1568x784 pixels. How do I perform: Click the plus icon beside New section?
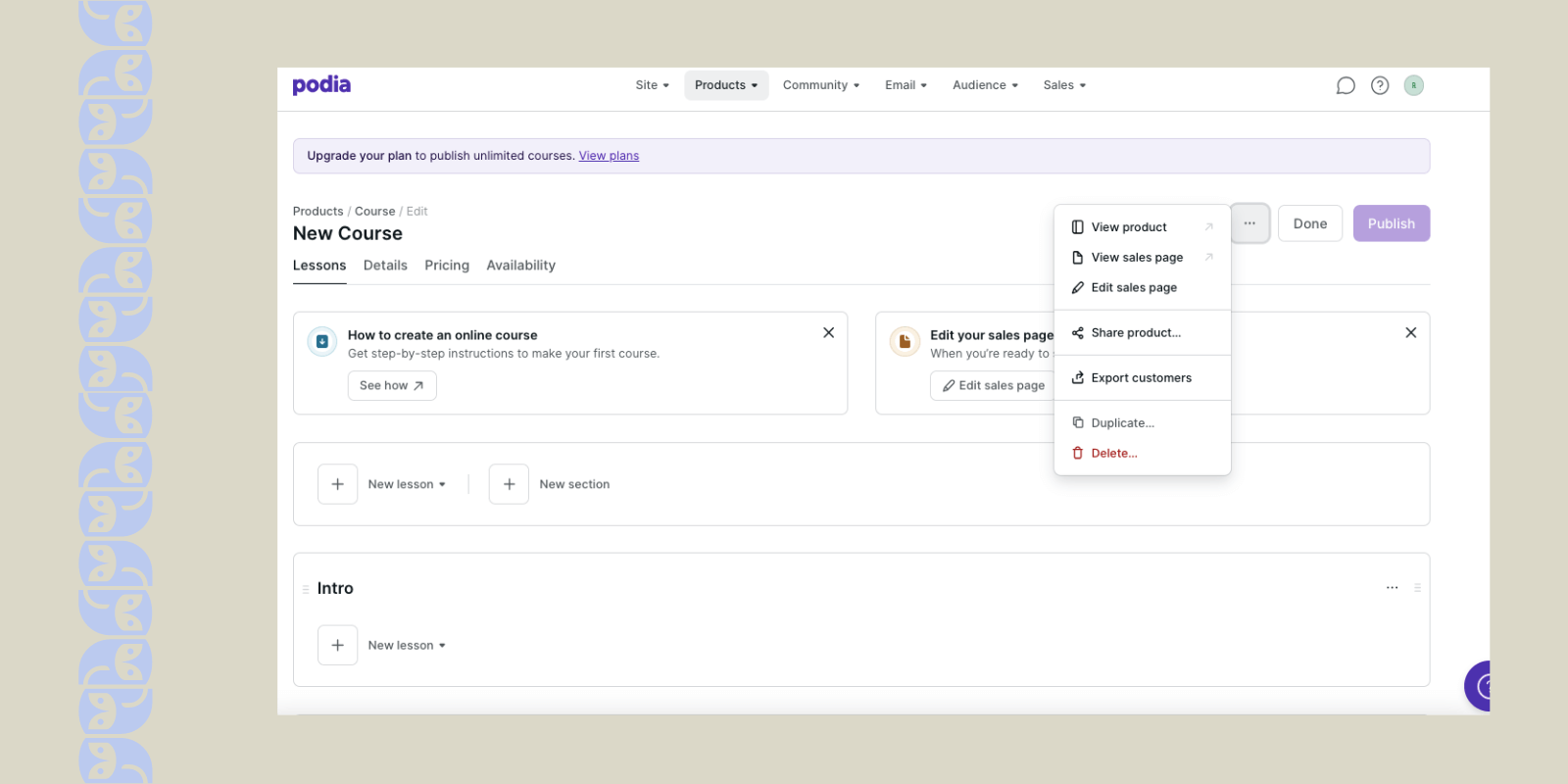(x=509, y=484)
